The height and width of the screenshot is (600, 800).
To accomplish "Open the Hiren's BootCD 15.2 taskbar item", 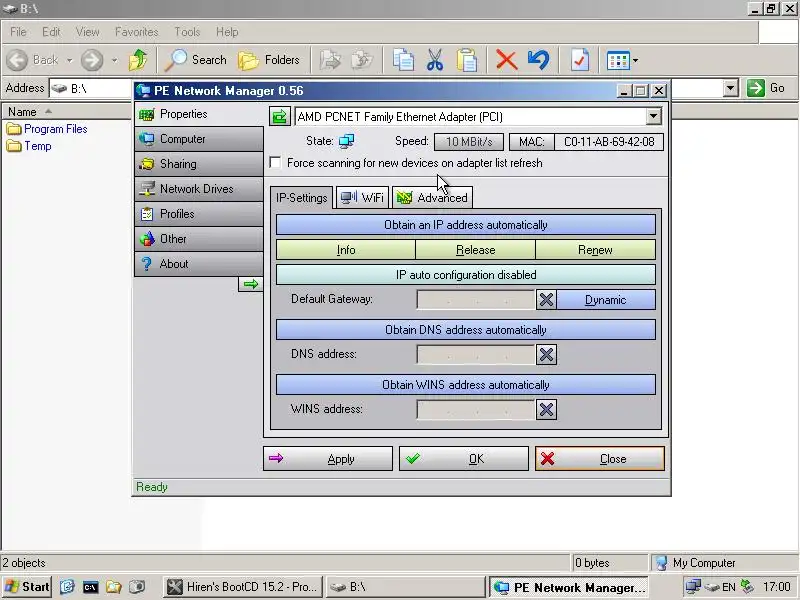I will point(243,587).
